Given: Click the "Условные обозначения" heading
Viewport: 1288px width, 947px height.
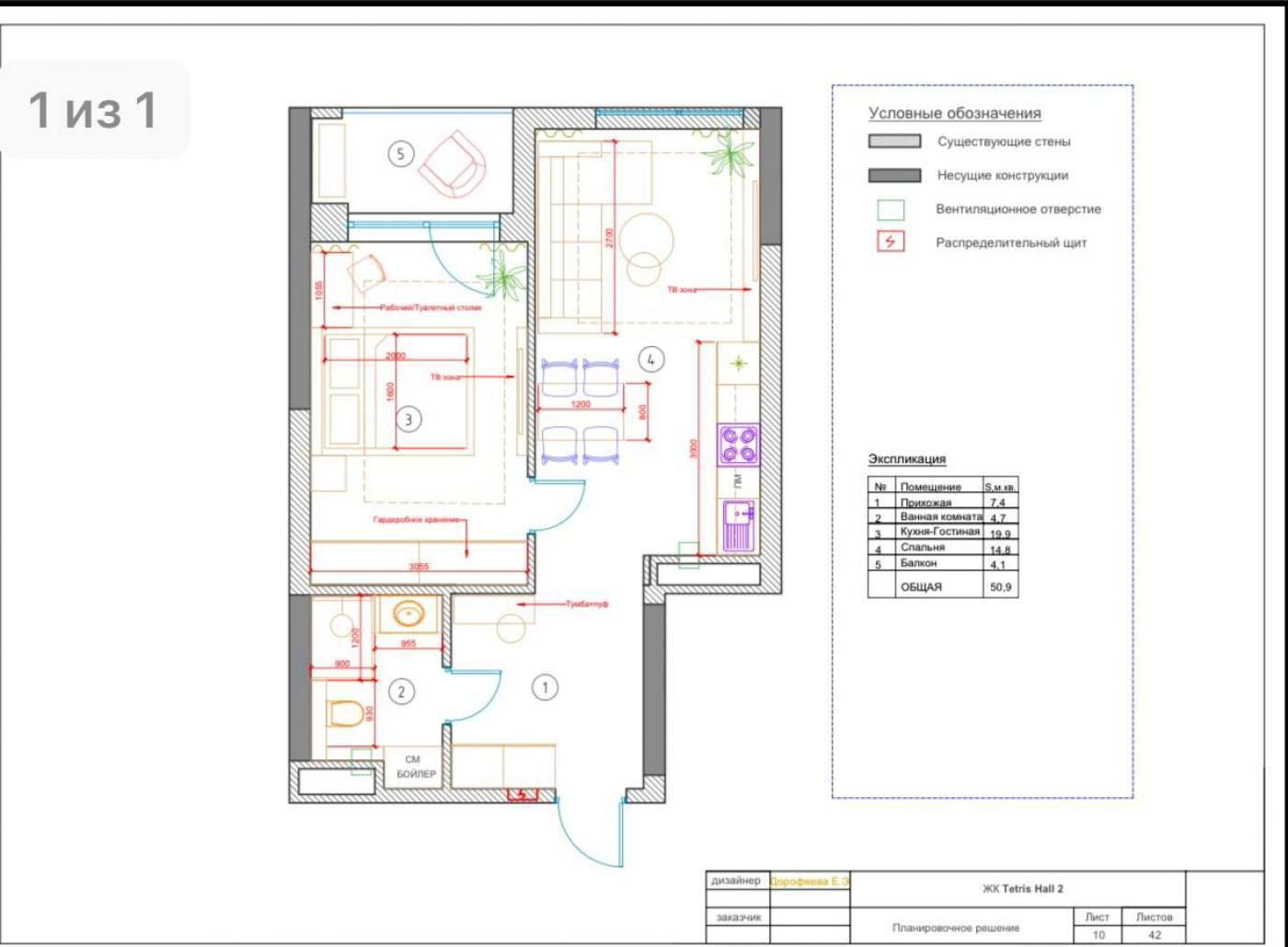Looking at the screenshot, I should pyautogui.click(x=954, y=113).
